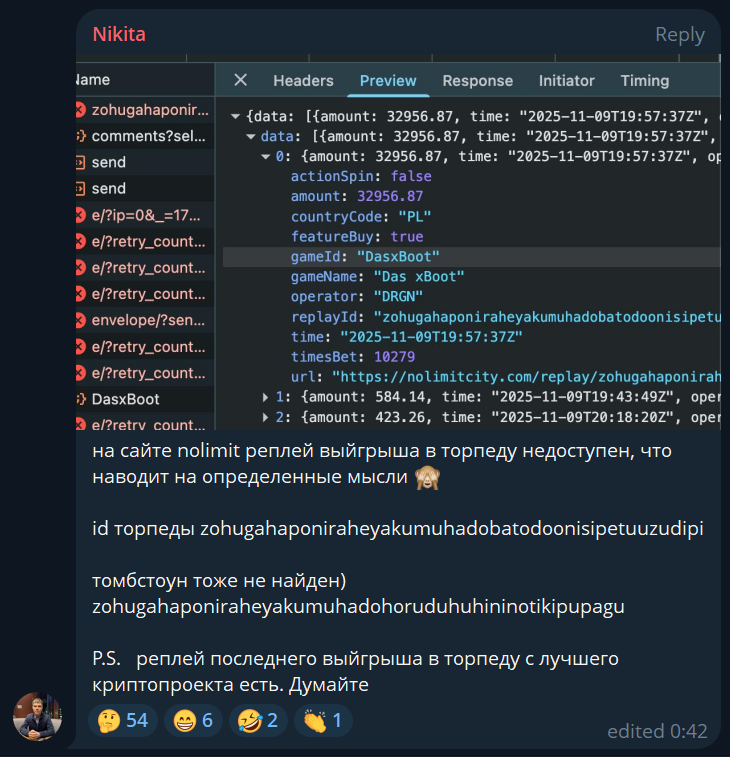The height and width of the screenshot is (757, 730).
Task: Switch to the Headers tab
Action: click(303, 81)
